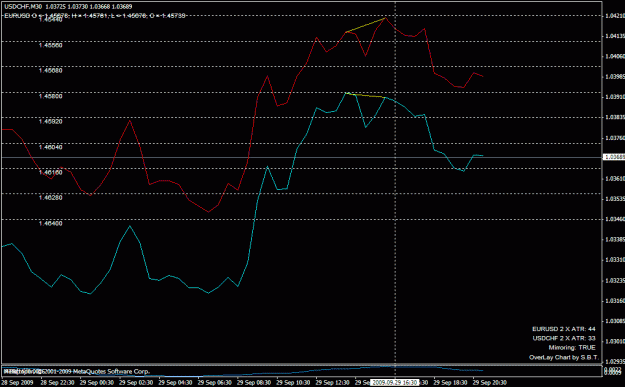Viewport: 625px width, 387px height.
Task: Click the 28 Sep 2009 time axis label
Action: [18, 383]
